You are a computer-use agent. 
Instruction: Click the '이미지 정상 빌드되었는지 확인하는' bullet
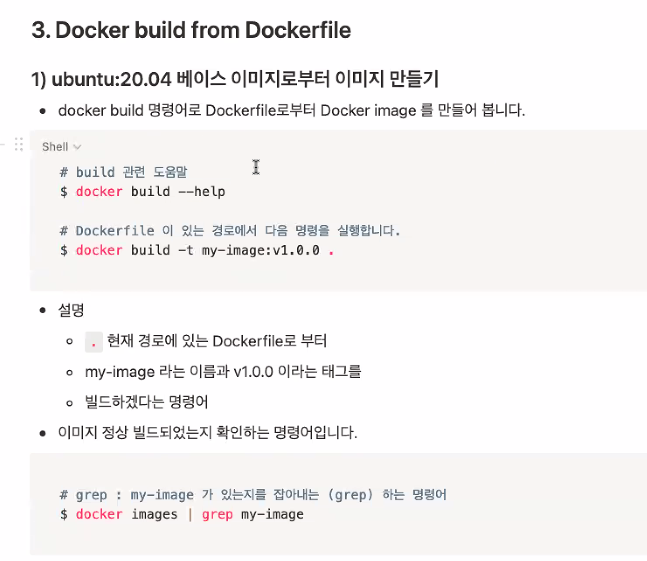tap(208, 433)
